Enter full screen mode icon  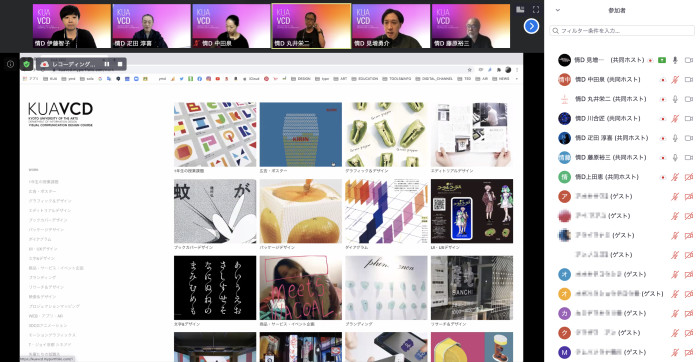[x=536, y=9]
